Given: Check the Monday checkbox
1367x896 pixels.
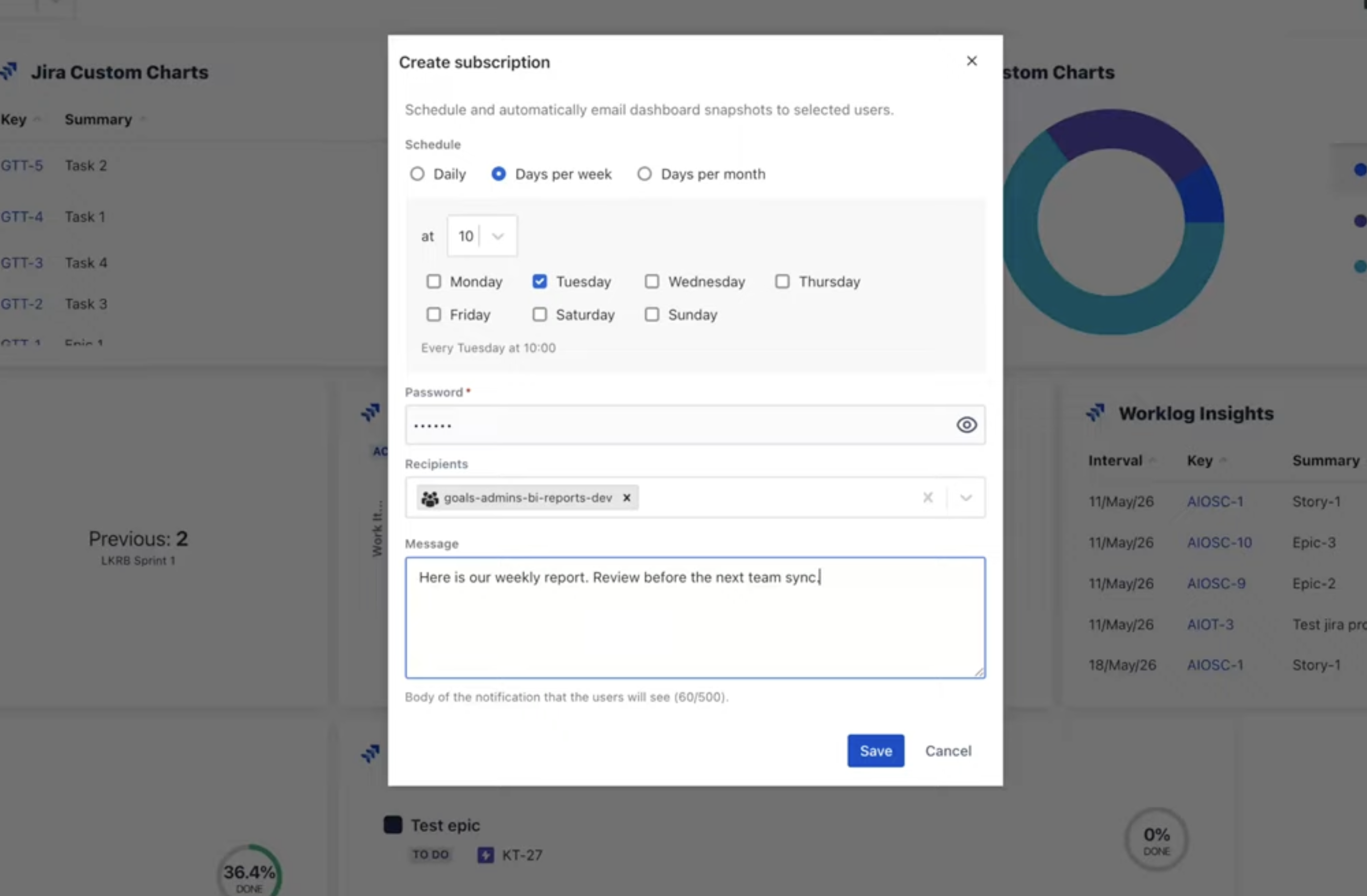Looking at the screenshot, I should coord(434,281).
